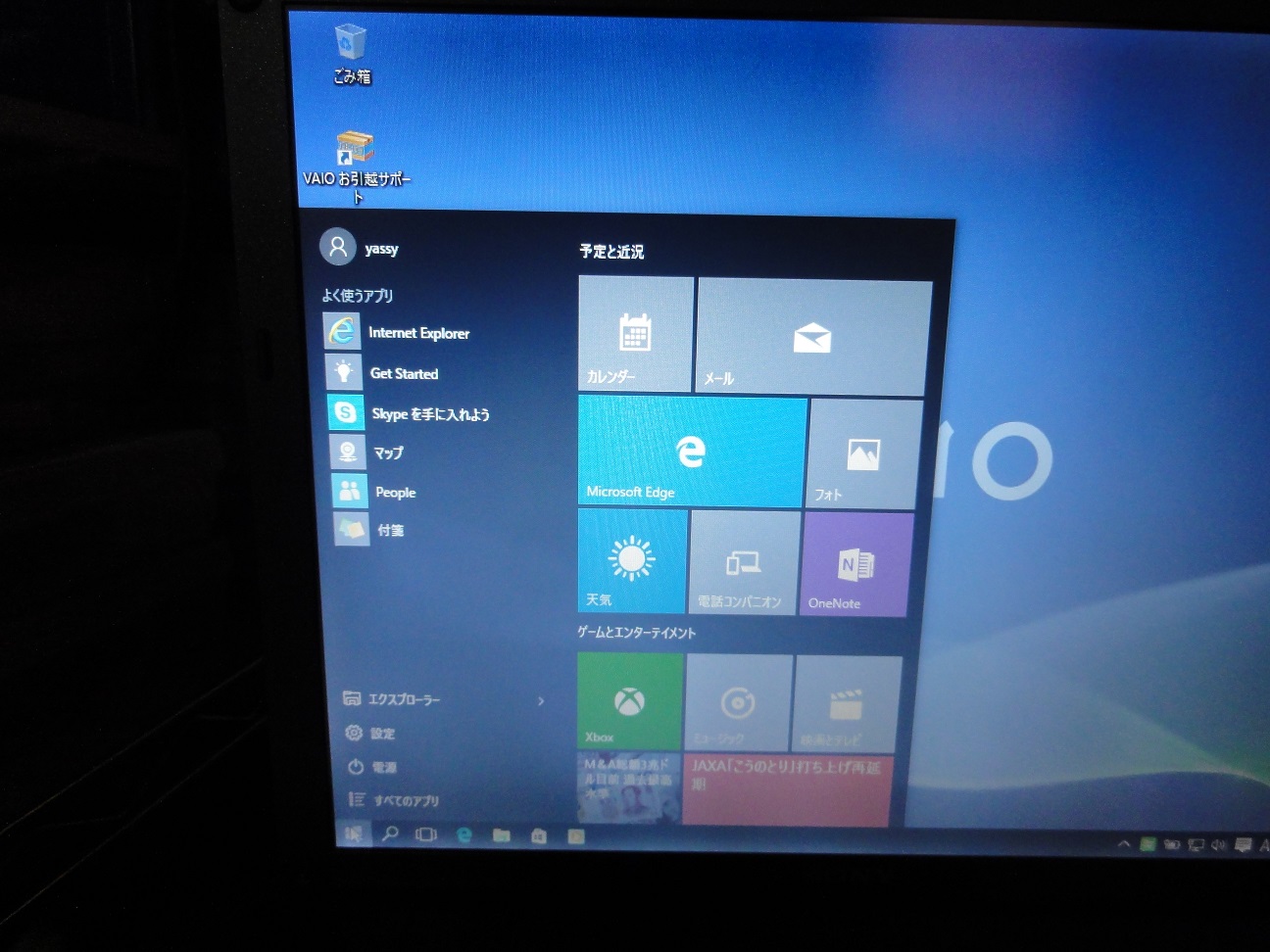This screenshot has width=1270, height=952.
Task: Open Task View on the taskbar
Action: pyautogui.click(x=426, y=835)
